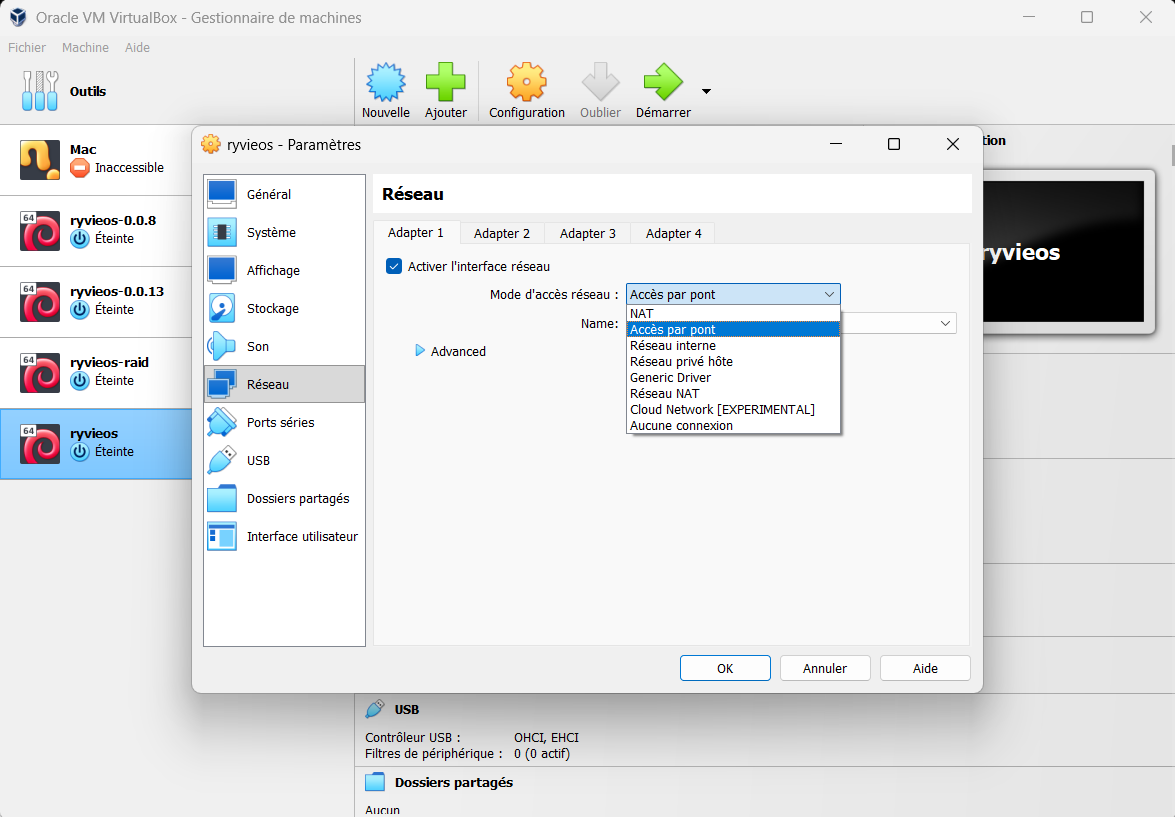Viewport: 1175px width, 817px height.
Task: Click the gear icon in Paramètres title bar
Action: (x=211, y=144)
